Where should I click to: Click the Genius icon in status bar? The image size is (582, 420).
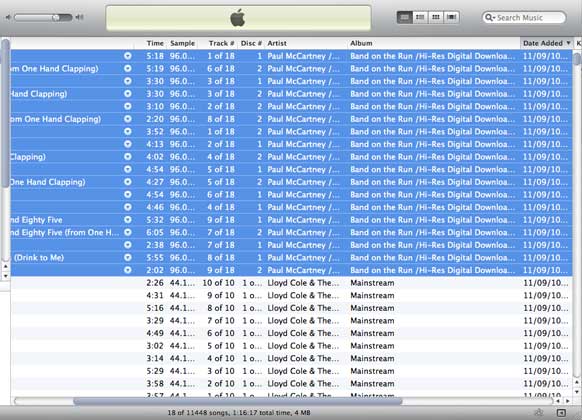click(x=539, y=413)
